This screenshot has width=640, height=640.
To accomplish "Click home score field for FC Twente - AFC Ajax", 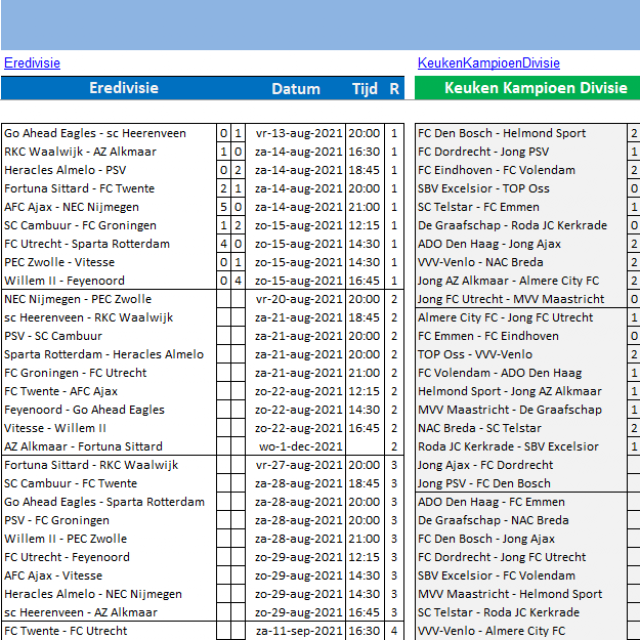I will 223,391.
